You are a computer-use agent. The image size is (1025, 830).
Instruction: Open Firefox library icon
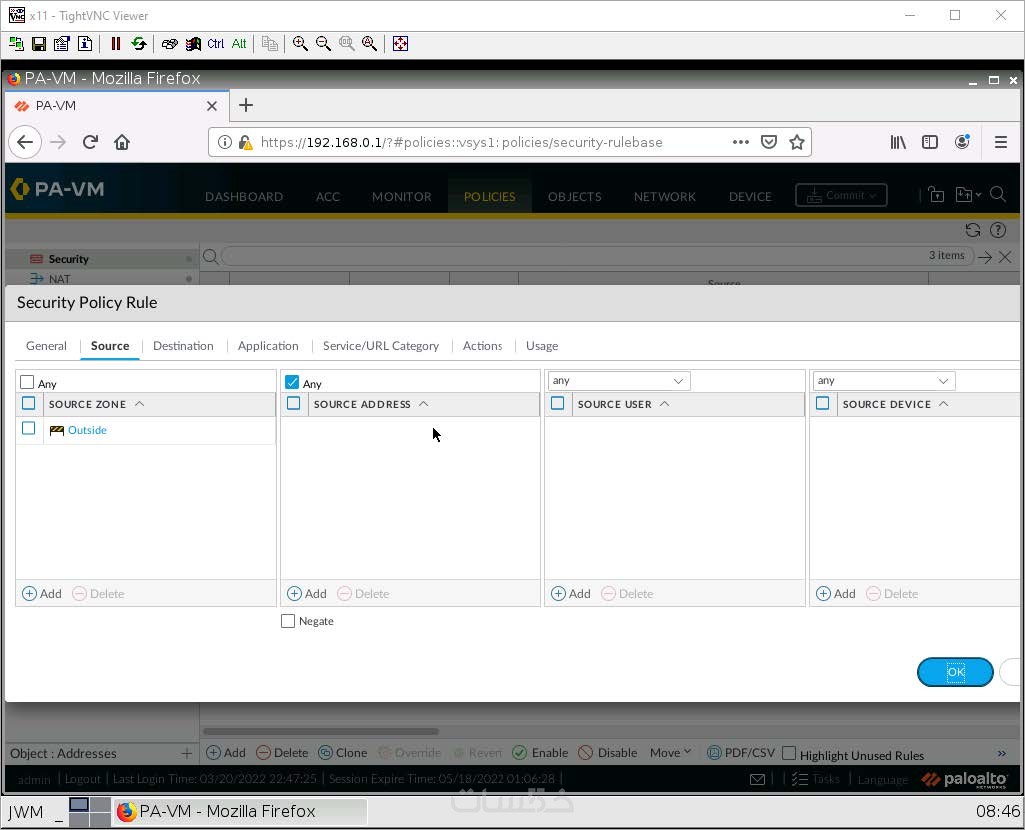pos(898,142)
